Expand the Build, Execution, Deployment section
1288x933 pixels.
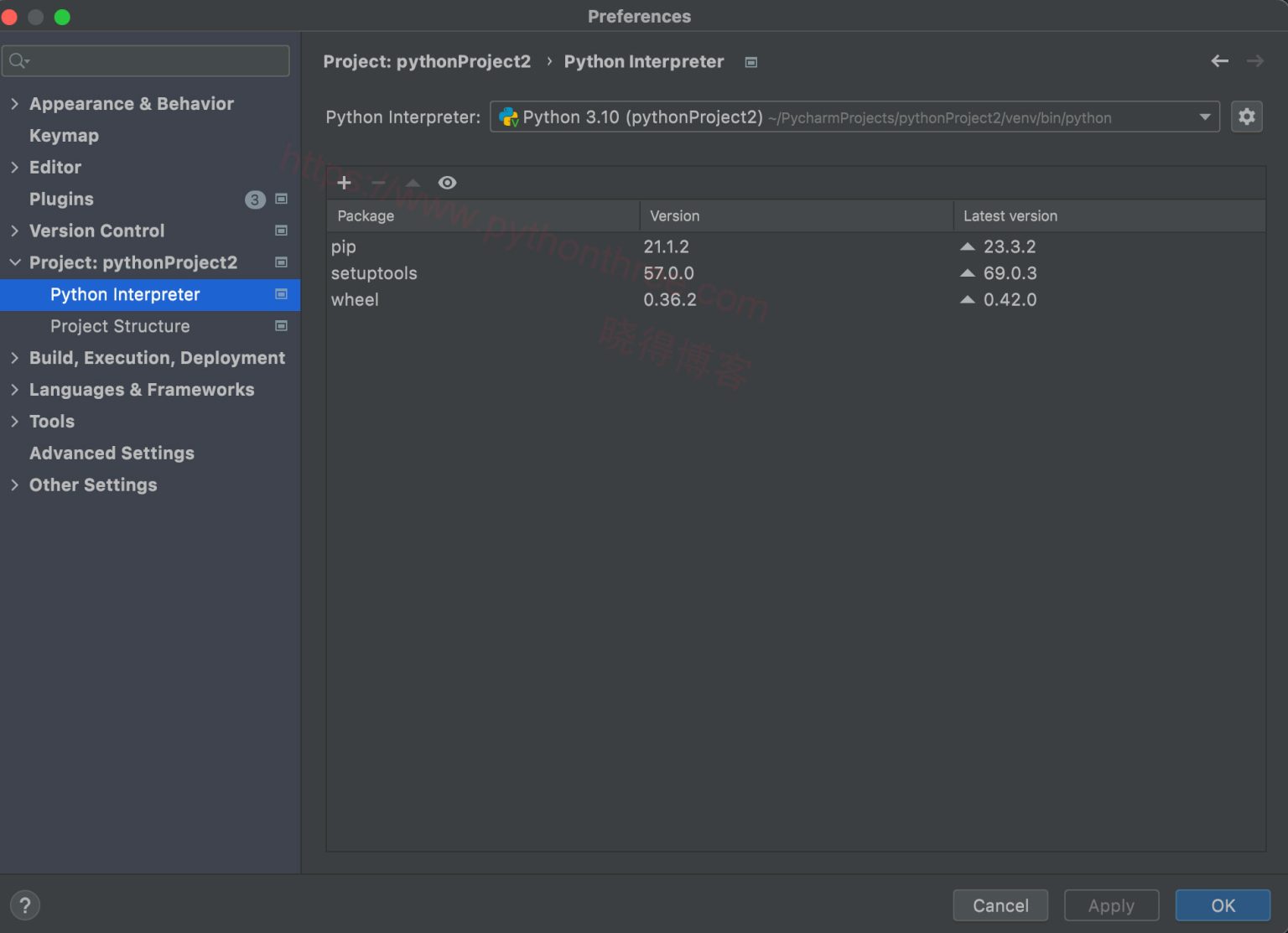click(x=14, y=358)
